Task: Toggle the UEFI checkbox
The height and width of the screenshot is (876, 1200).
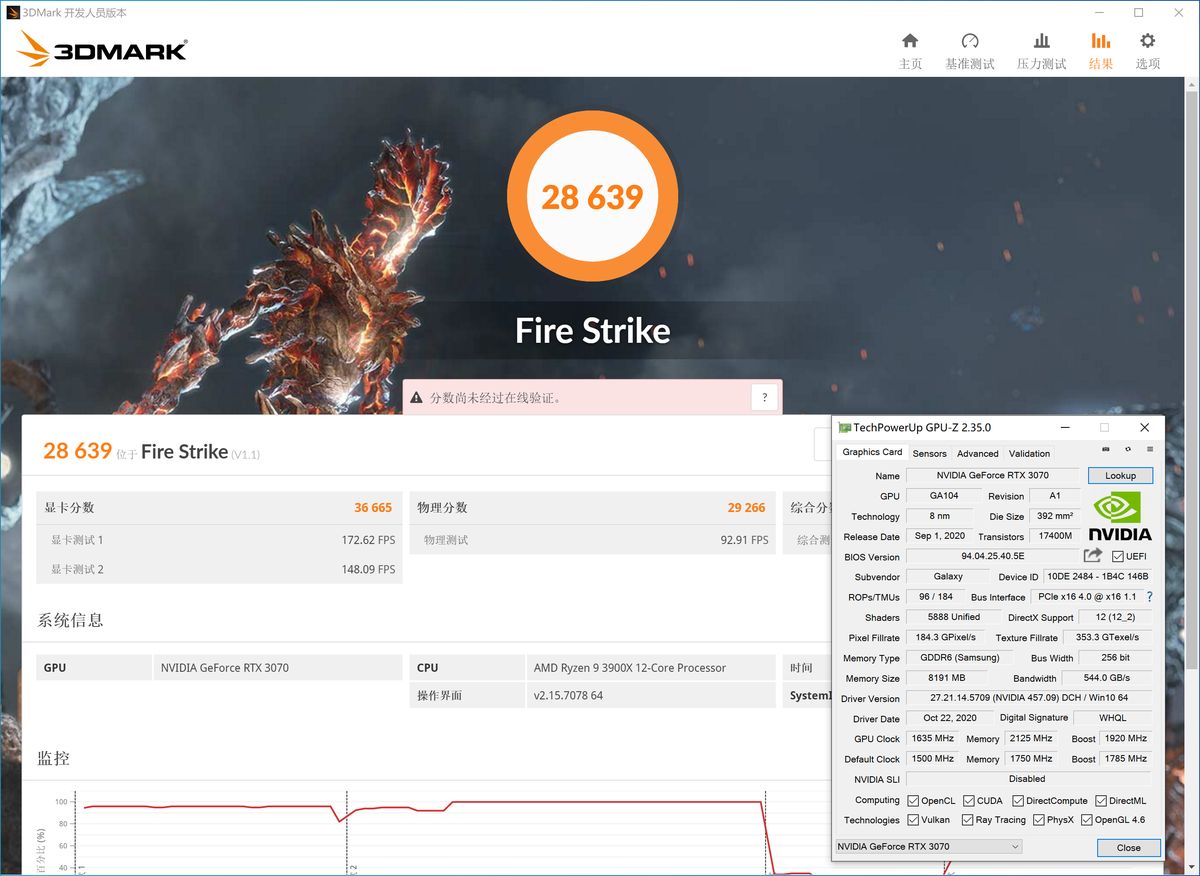Action: pyautogui.click(x=1117, y=557)
